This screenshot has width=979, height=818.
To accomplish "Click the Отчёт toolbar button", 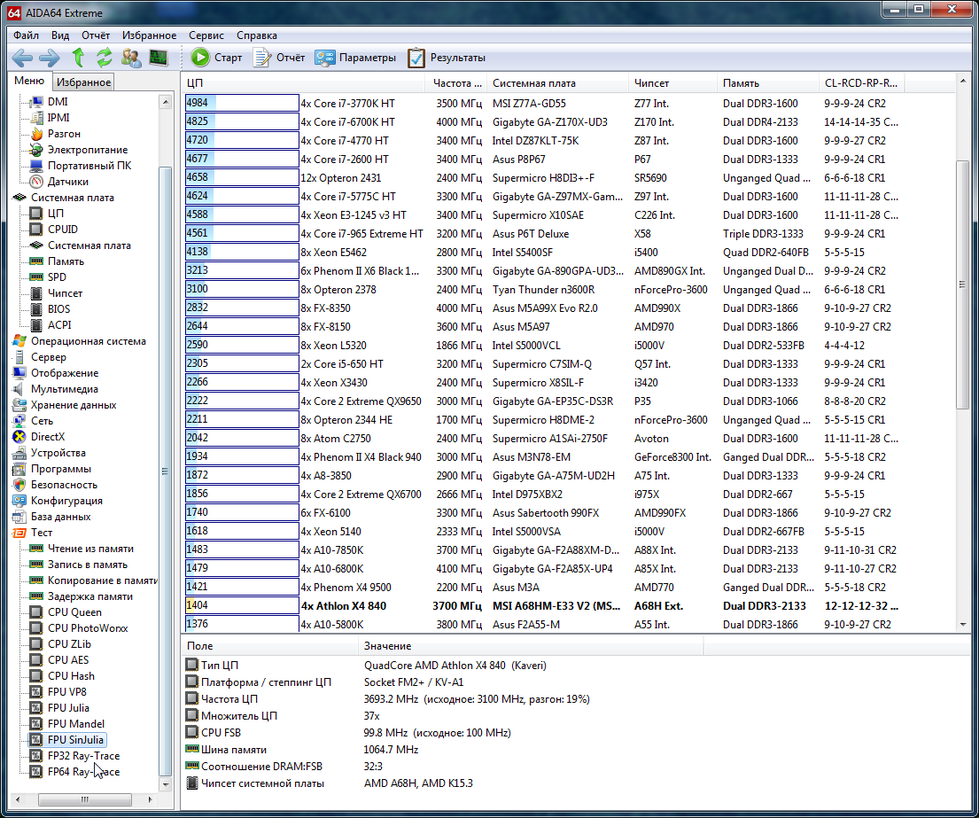I will [279, 58].
